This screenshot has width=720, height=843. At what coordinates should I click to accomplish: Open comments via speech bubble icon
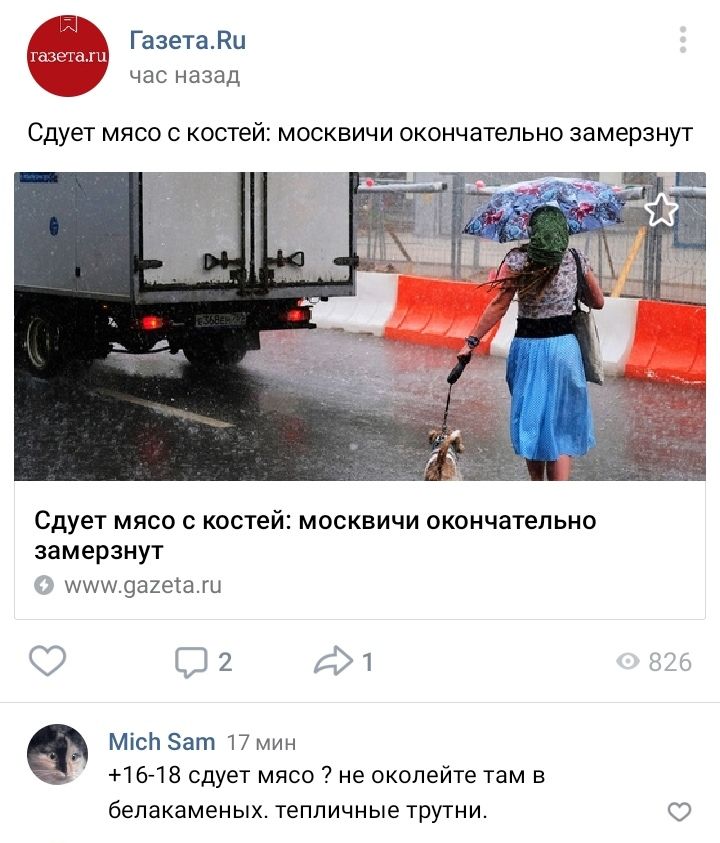pyautogui.click(x=191, y=662)
